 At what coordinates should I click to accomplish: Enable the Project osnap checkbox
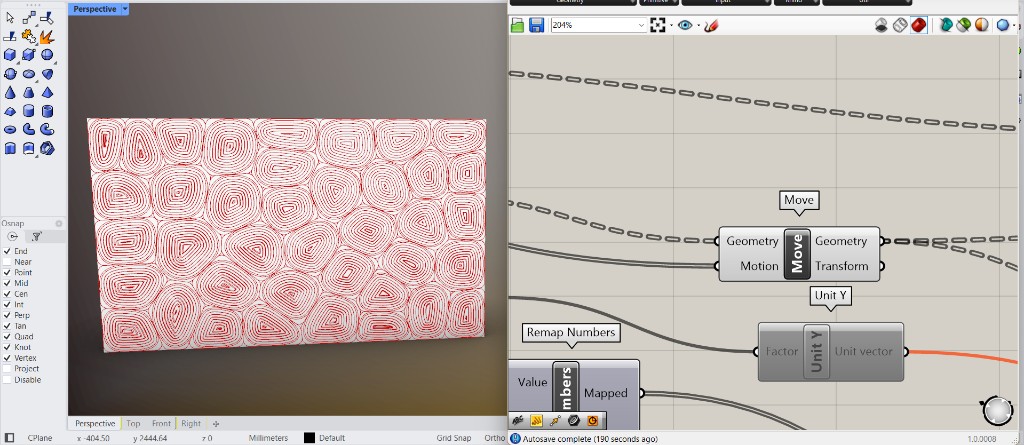[x=8, y=369]
